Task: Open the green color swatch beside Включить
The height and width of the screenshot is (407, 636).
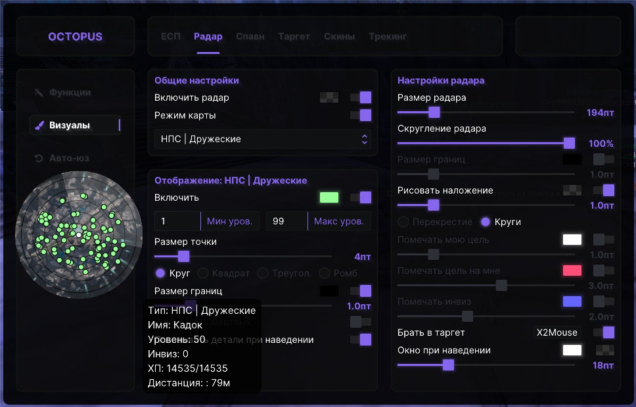Action: point(329,198)
